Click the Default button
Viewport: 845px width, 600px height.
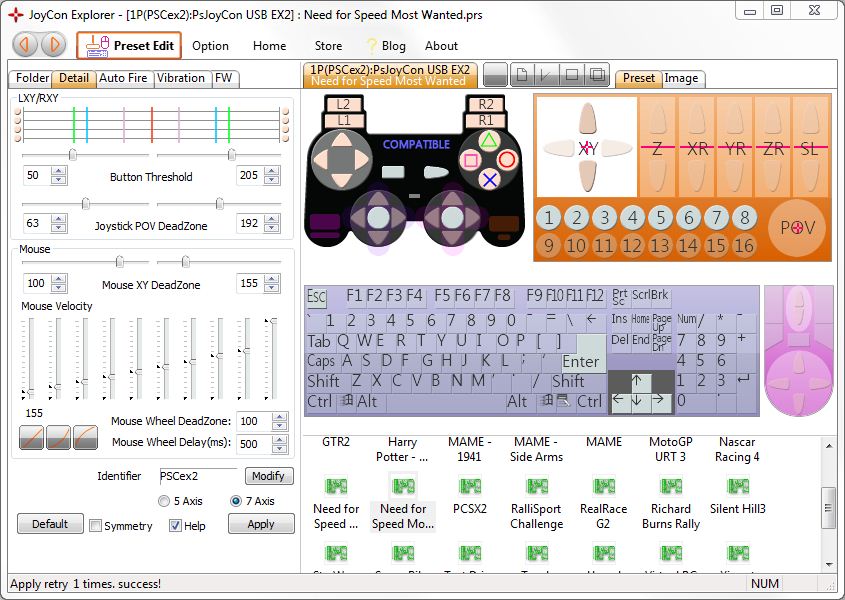click(50, 524)
